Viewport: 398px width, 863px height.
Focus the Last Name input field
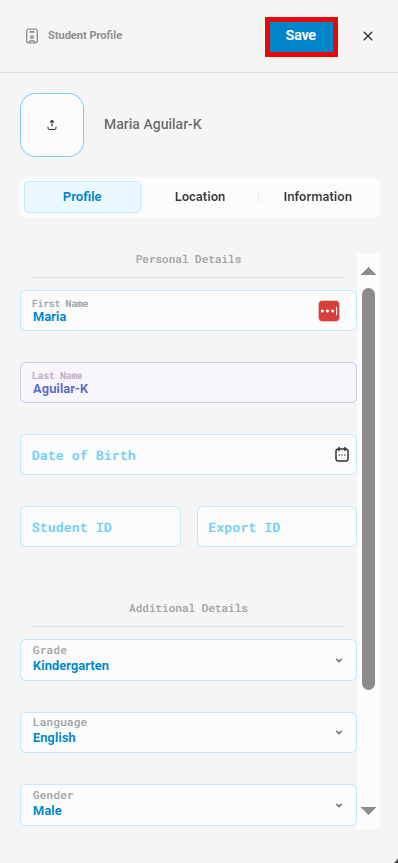[x=188, y=383]
